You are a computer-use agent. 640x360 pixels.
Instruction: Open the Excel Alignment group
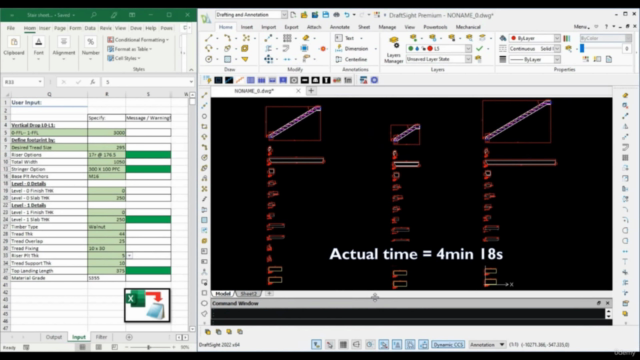click(64, 48)
